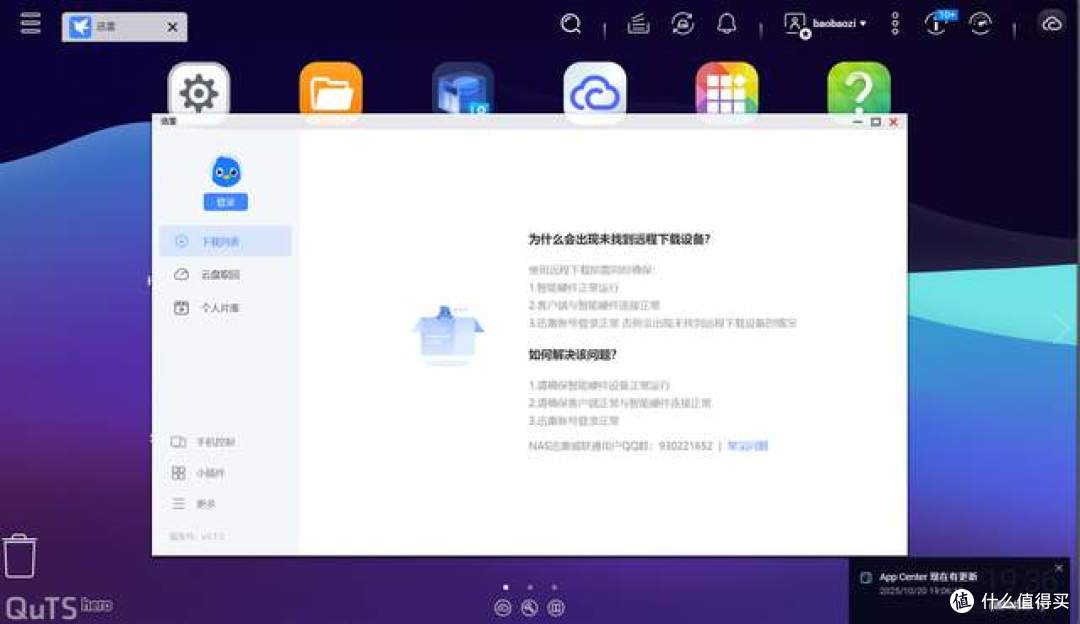Click the Xunlei blue bird avatar
Viewport: 1080px width, 624px height.
226,171
